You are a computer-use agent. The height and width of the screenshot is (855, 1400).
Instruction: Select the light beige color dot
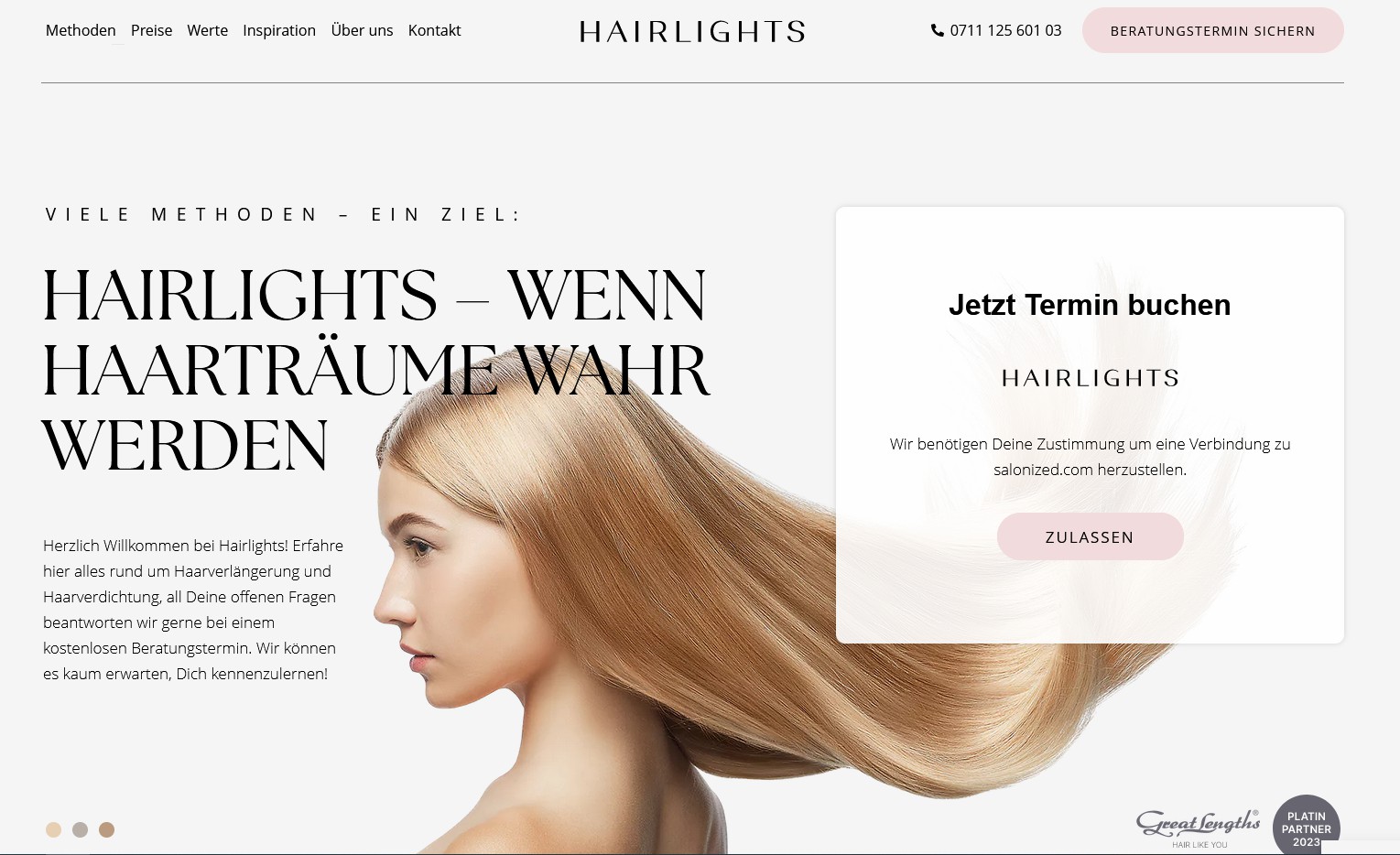(x=54, y=829)
